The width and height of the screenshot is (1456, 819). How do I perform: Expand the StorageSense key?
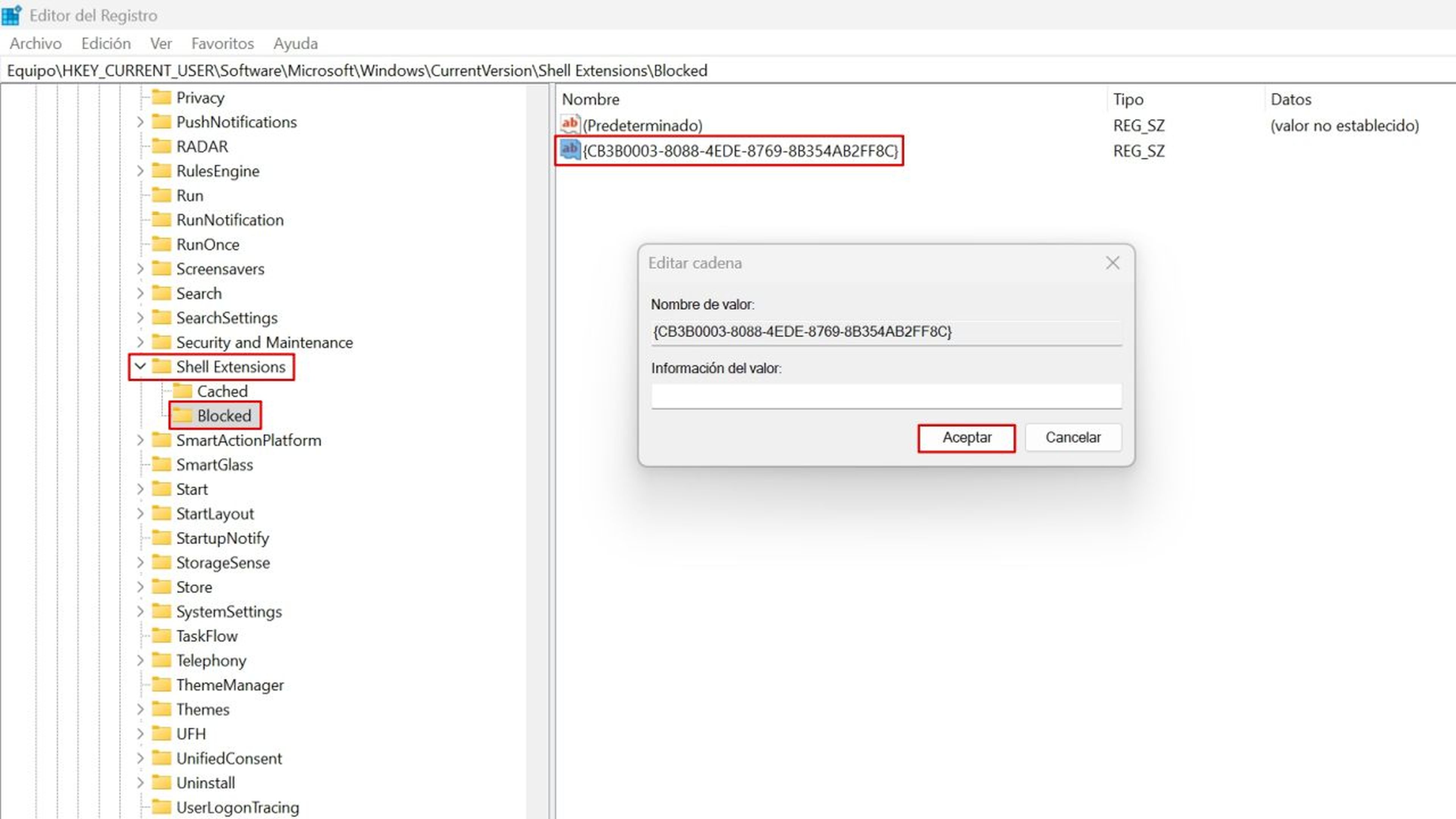coord(140,563)
